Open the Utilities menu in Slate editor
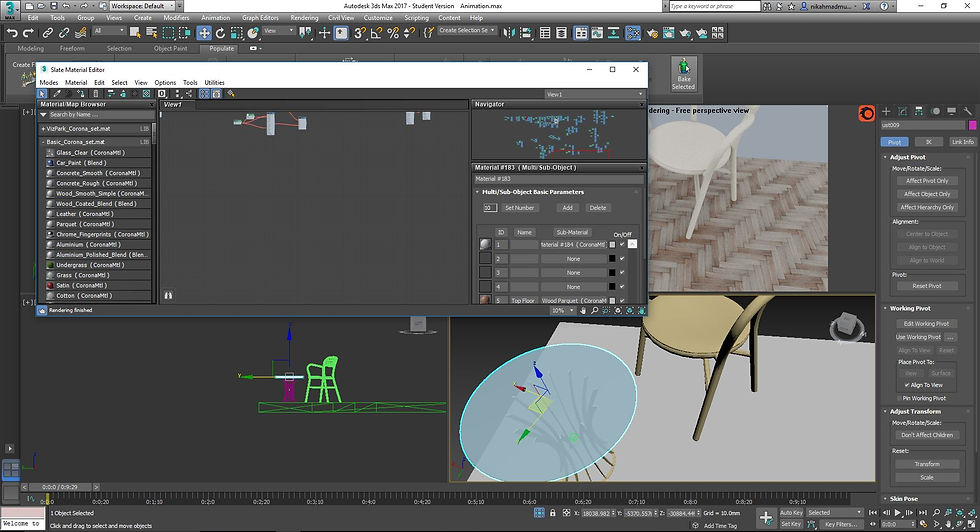The image size is (980, 532). coord(214,83)
